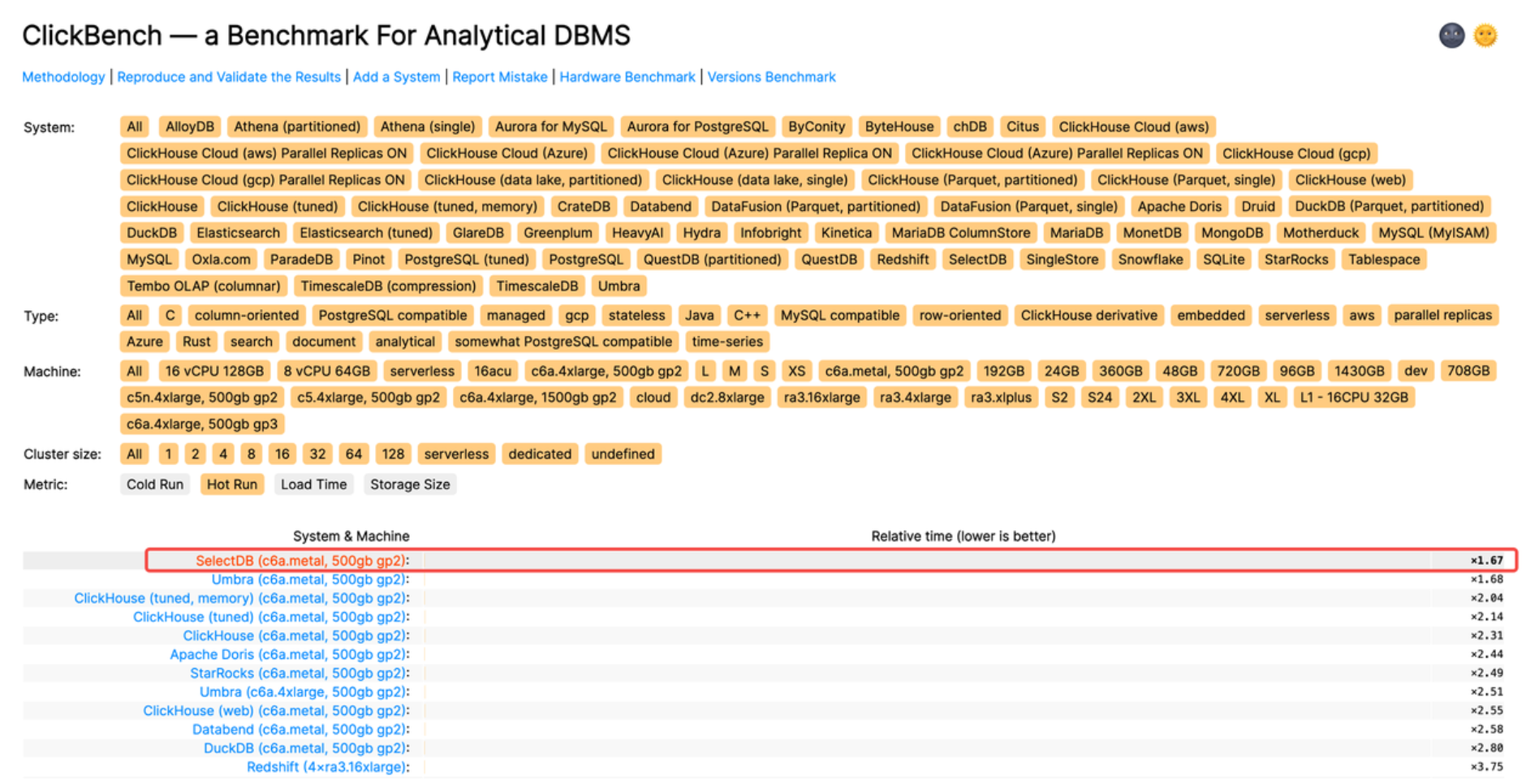Select the Cold Run metric
Viewport: 1539px width, 784px height.
155,485
